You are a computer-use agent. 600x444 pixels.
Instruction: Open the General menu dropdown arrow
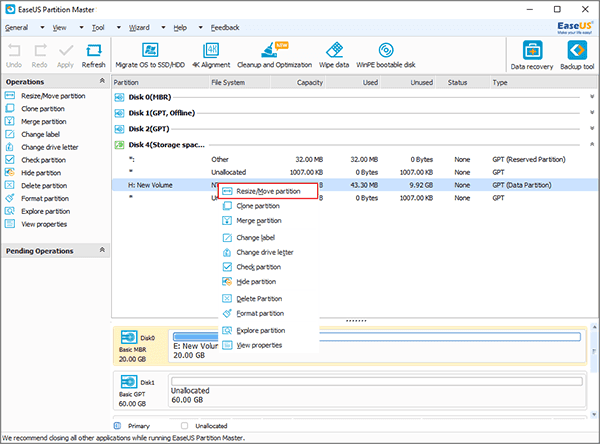(x=42, y=28)
